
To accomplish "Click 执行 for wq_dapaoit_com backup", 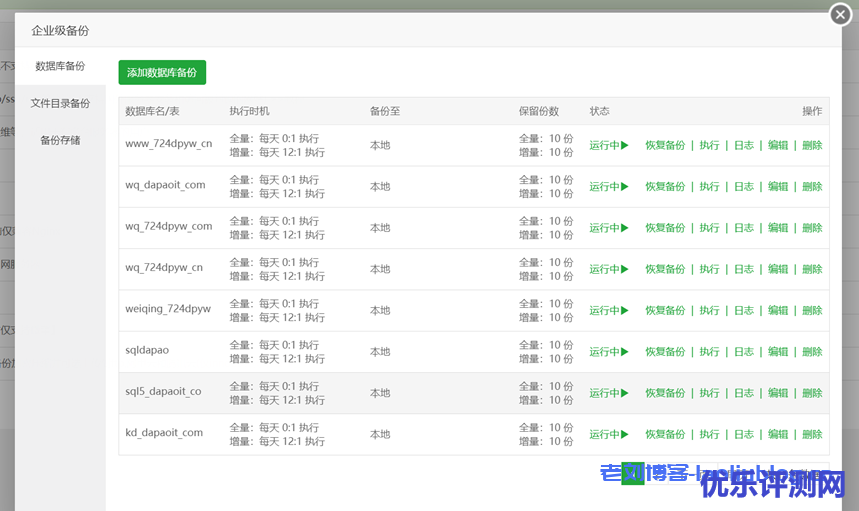I will [709, 186].
